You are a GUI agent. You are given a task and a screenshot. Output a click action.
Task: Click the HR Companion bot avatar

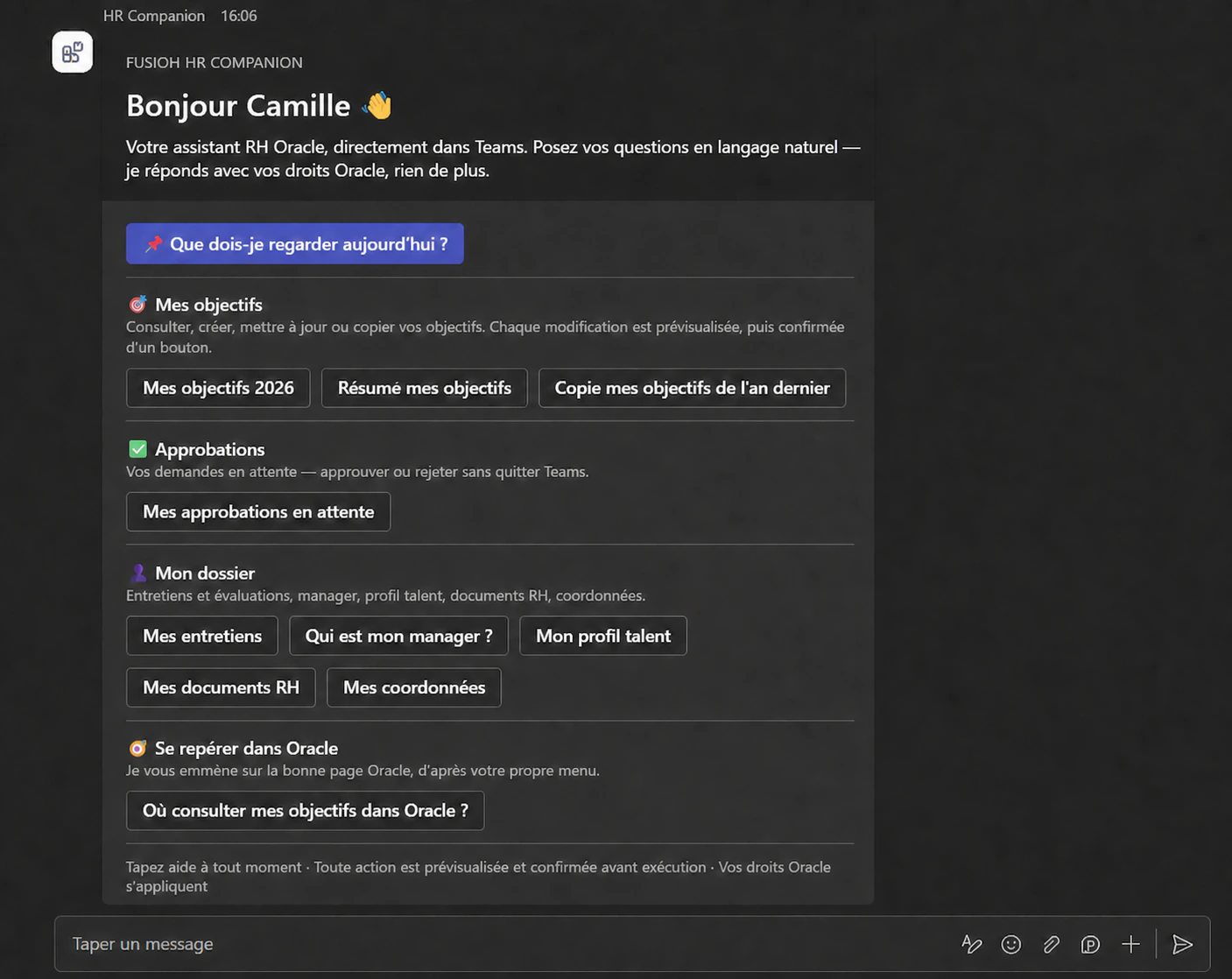72,53
